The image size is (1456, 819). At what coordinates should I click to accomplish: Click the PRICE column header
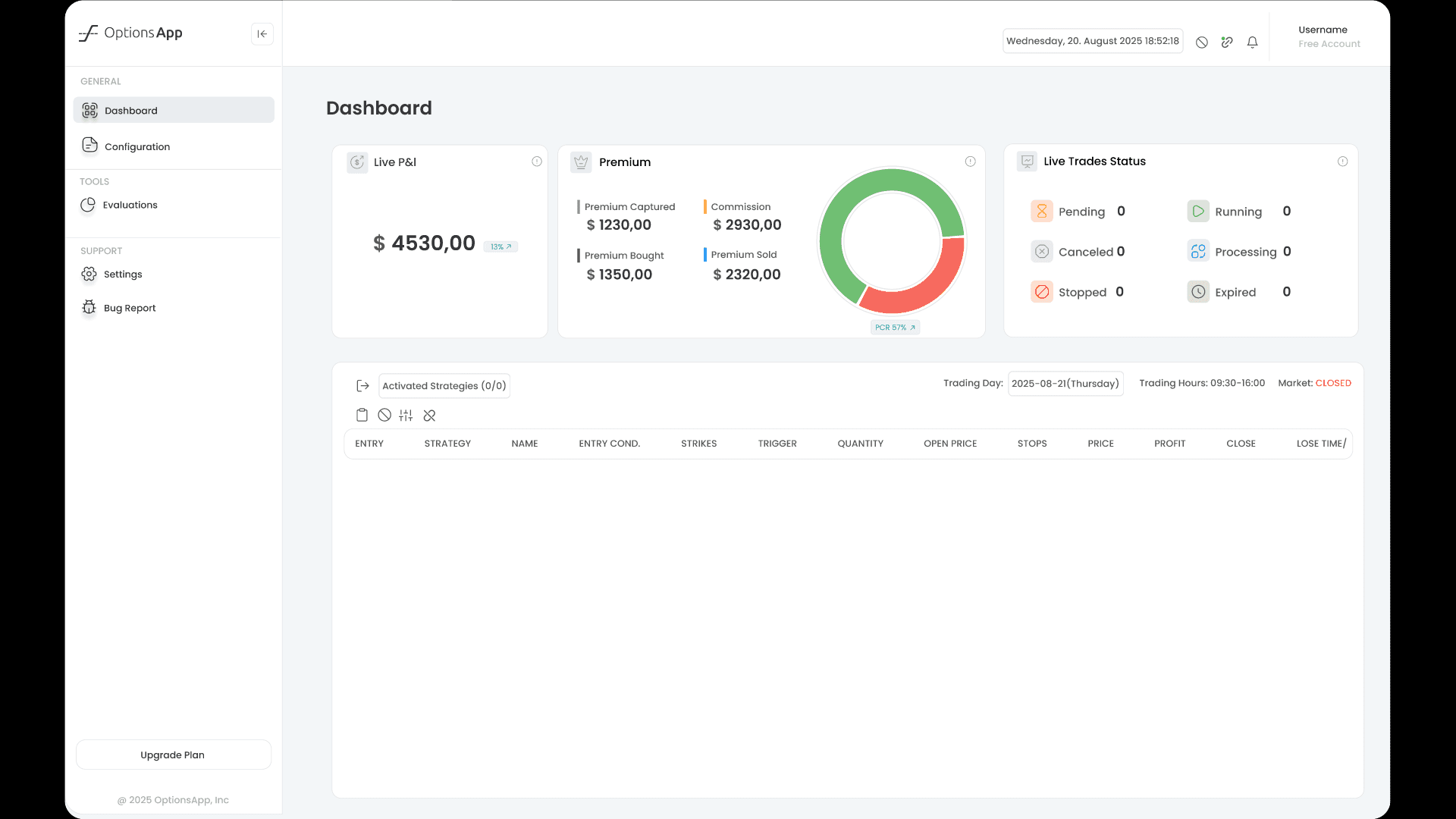point(1101,444)
